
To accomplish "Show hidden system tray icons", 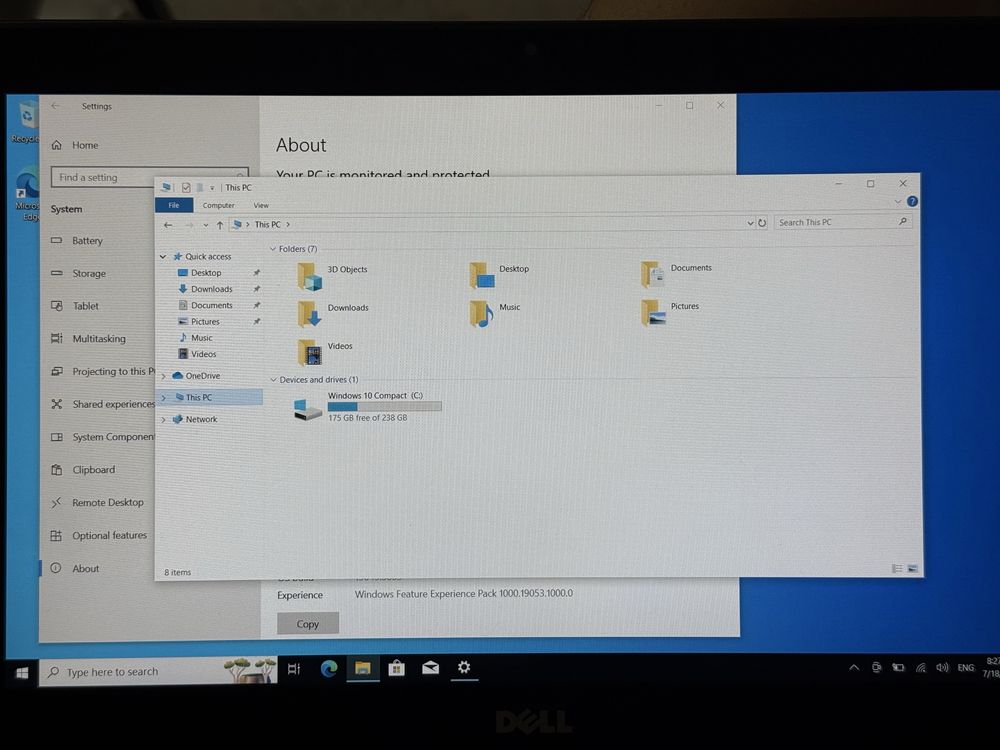I will point(854,668).
